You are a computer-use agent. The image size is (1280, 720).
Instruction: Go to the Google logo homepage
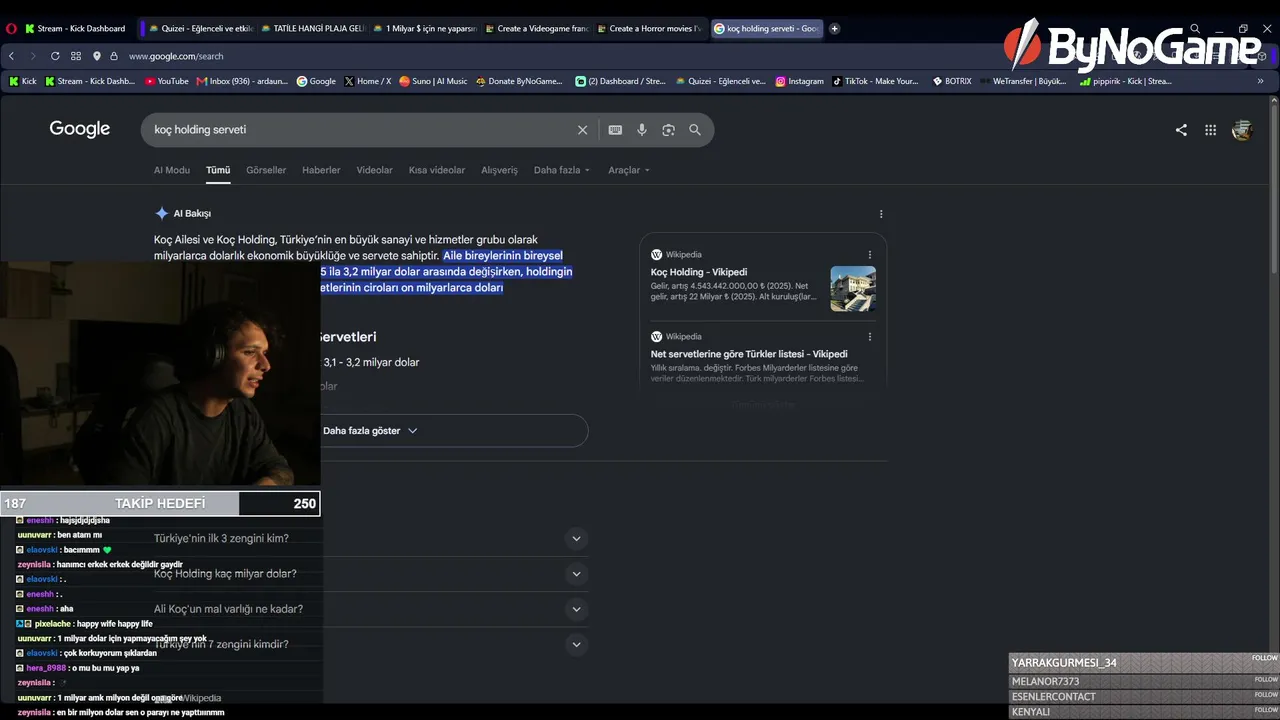pyautogui.click(x=80, y=129)
